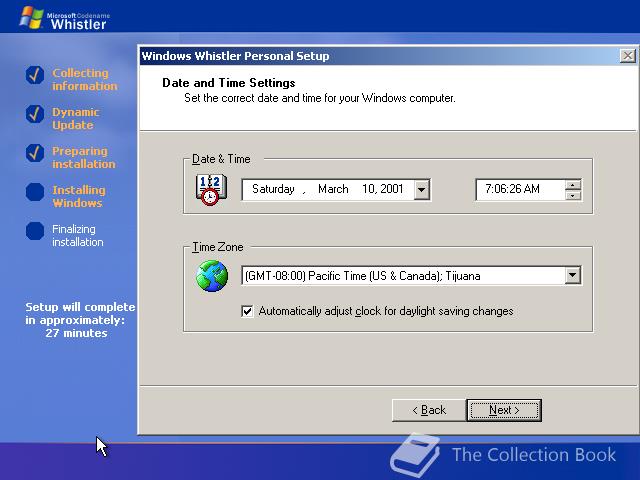Click the globe icon in Time Zone

[212, 276]
